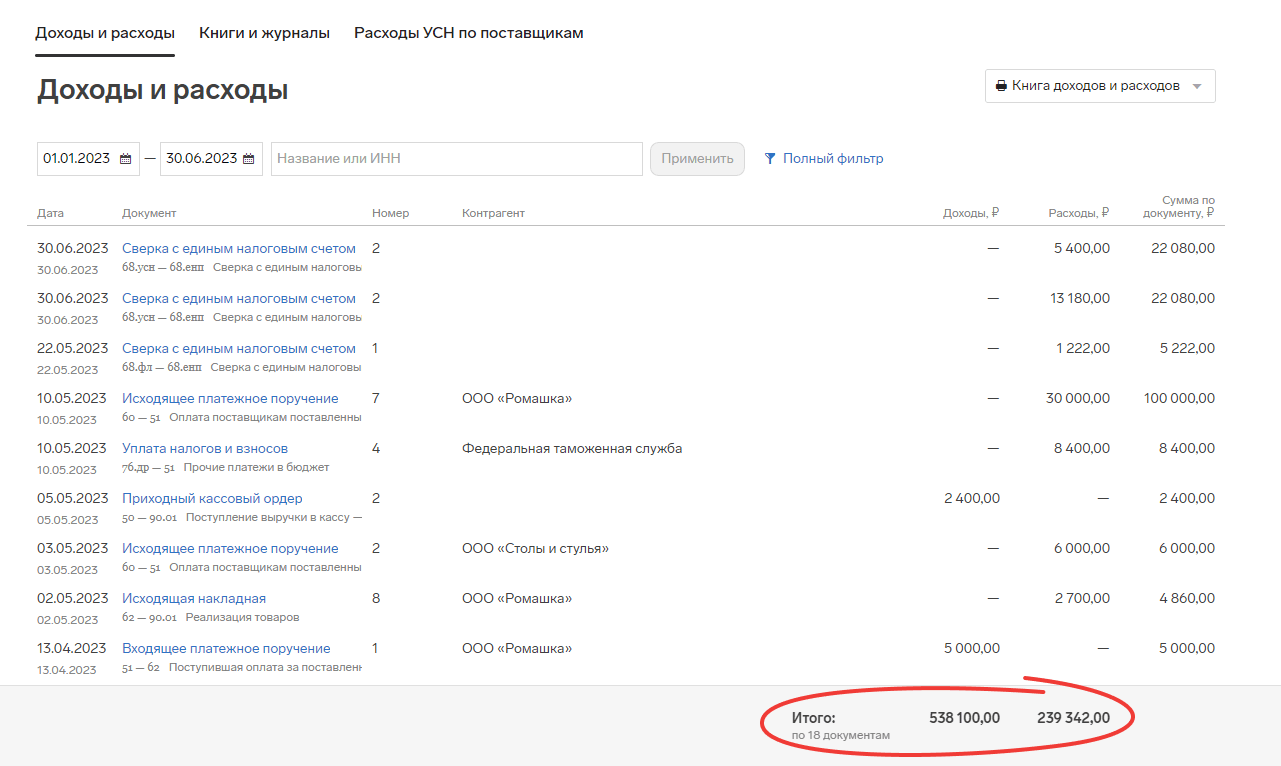
Task: Click the Дата column header
Action: coord(50,213)
